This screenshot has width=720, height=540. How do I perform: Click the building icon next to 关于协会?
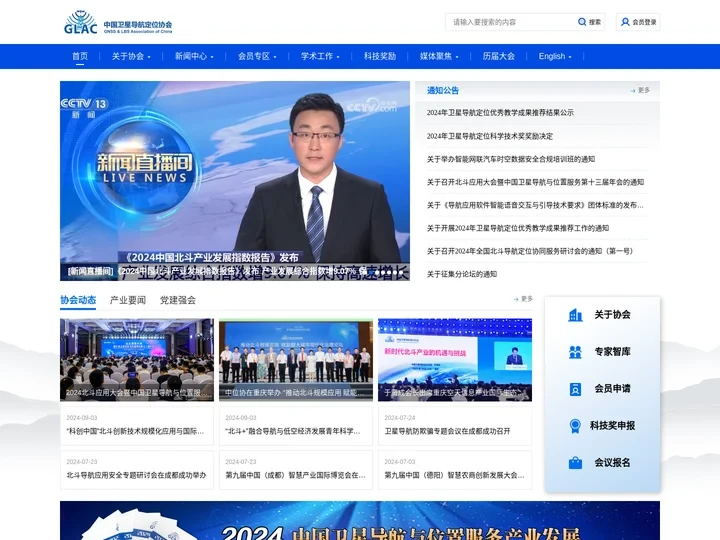575,315
